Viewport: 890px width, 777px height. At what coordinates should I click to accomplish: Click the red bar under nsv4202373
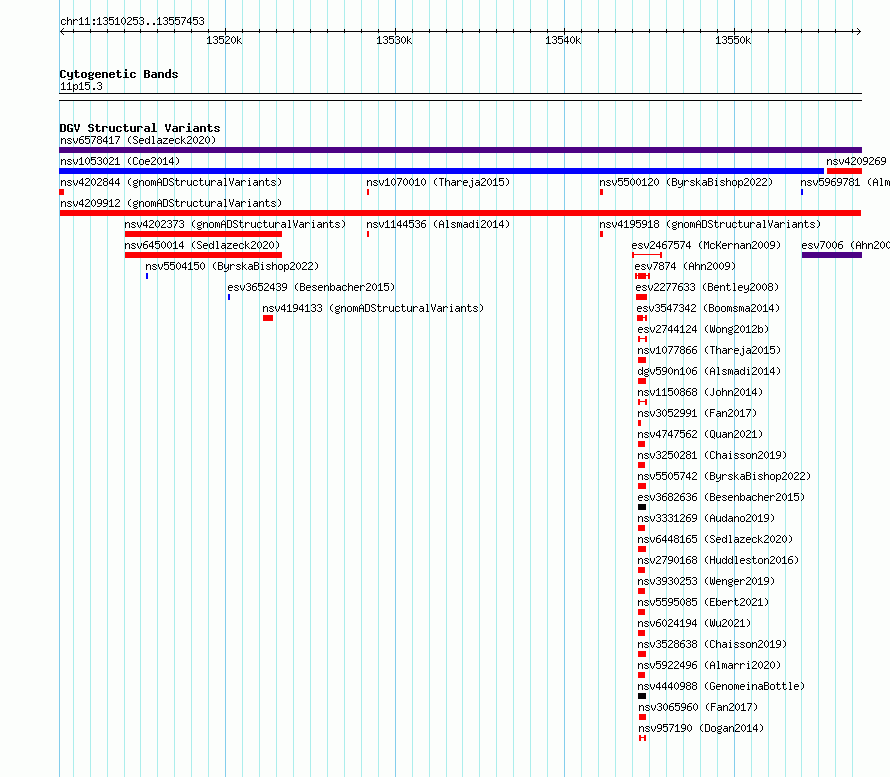tap(203, 234)
